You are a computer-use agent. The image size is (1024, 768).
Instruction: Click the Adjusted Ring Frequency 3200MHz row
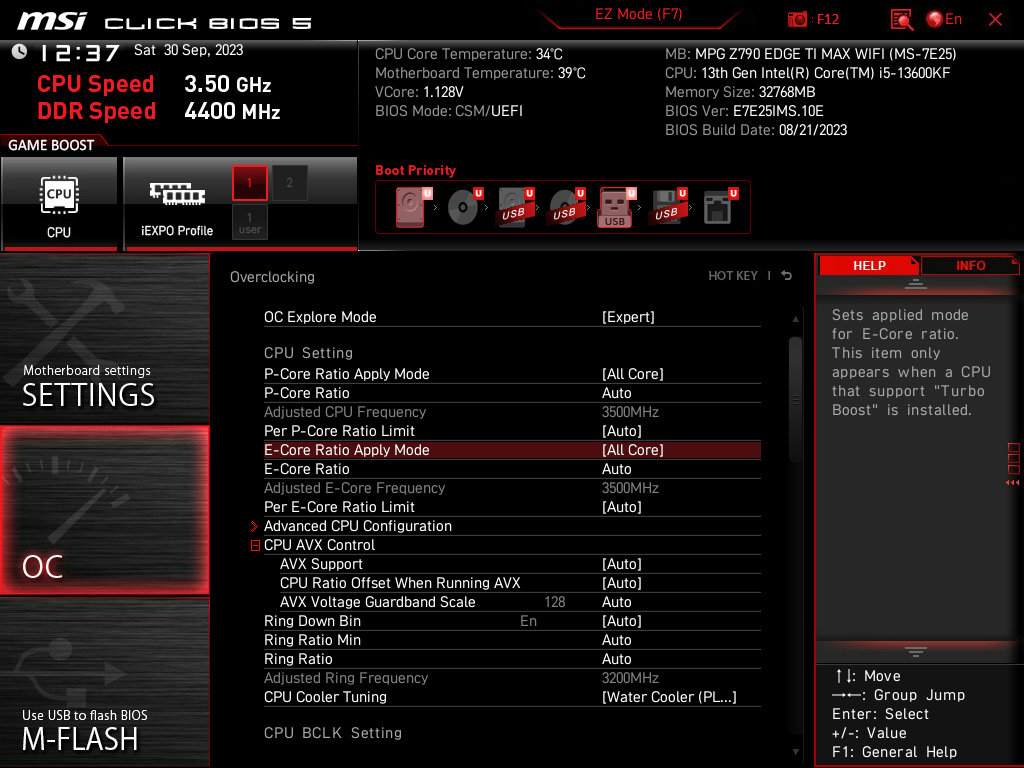[x=512, y=678]
